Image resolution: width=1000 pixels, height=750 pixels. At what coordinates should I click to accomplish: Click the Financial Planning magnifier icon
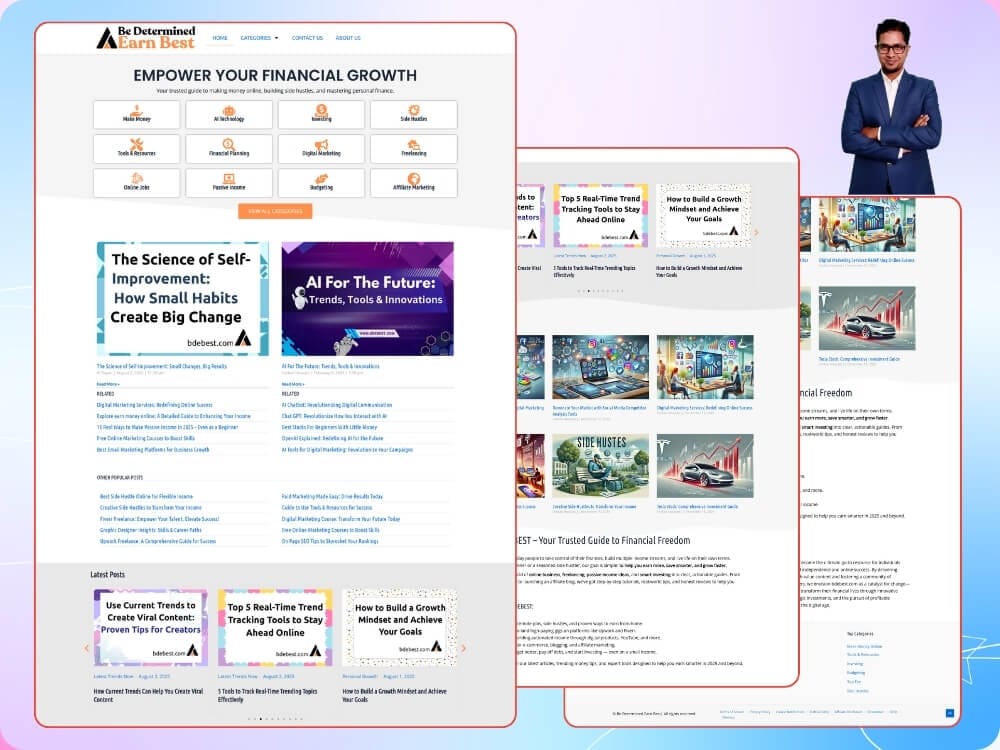[x=229, y=143]
